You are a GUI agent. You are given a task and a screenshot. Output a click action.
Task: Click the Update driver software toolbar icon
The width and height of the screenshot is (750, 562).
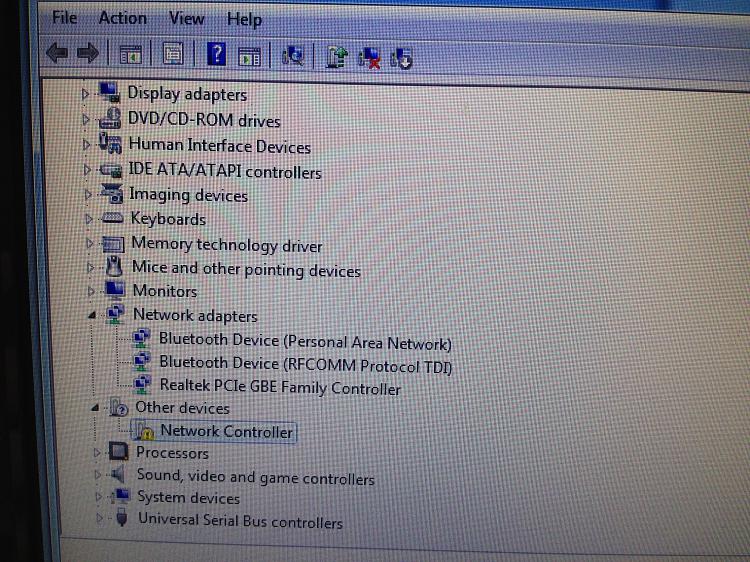pyautogui.click(x=336, y=57)
